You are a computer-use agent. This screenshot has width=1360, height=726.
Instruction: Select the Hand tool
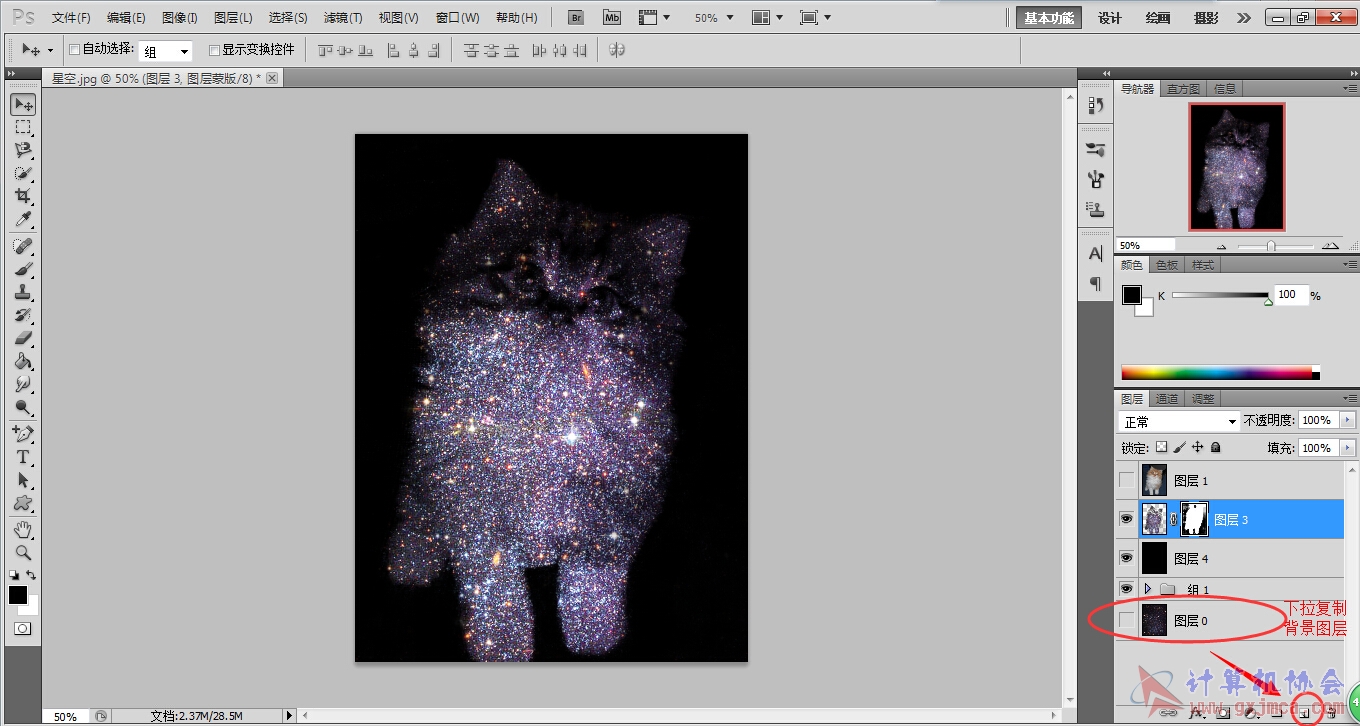point(23,529)
